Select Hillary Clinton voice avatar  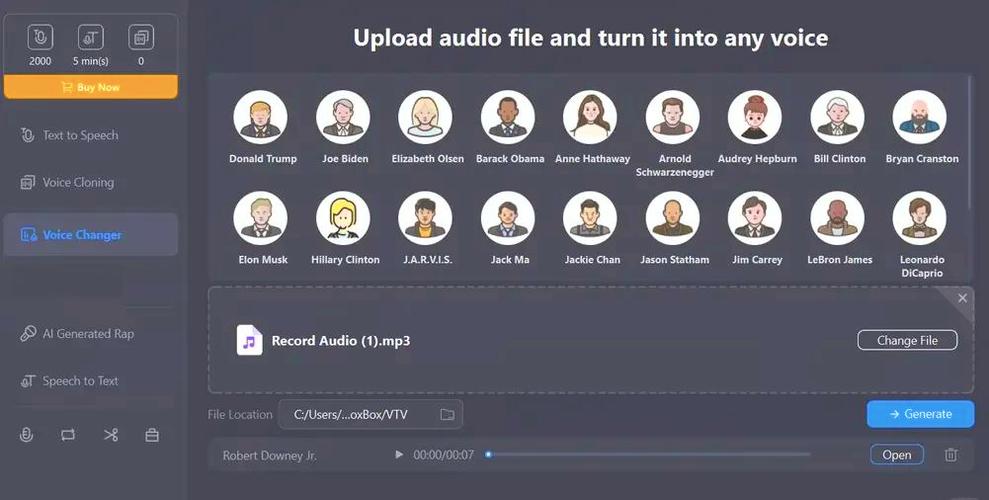tap(343, 218)
